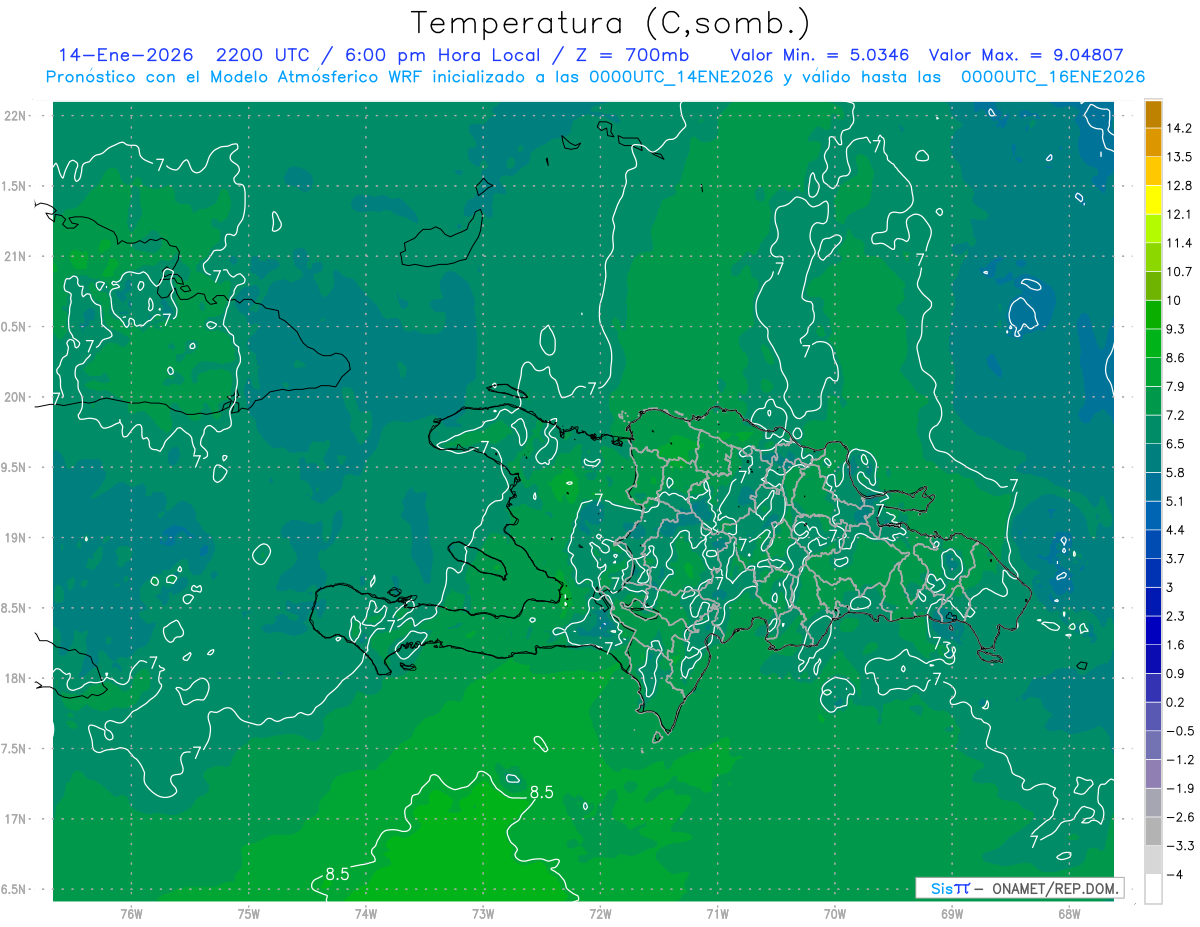Click the "75W" longitude axis label
Viewport: 1200px width, 927px height.
tap(249, 914)
